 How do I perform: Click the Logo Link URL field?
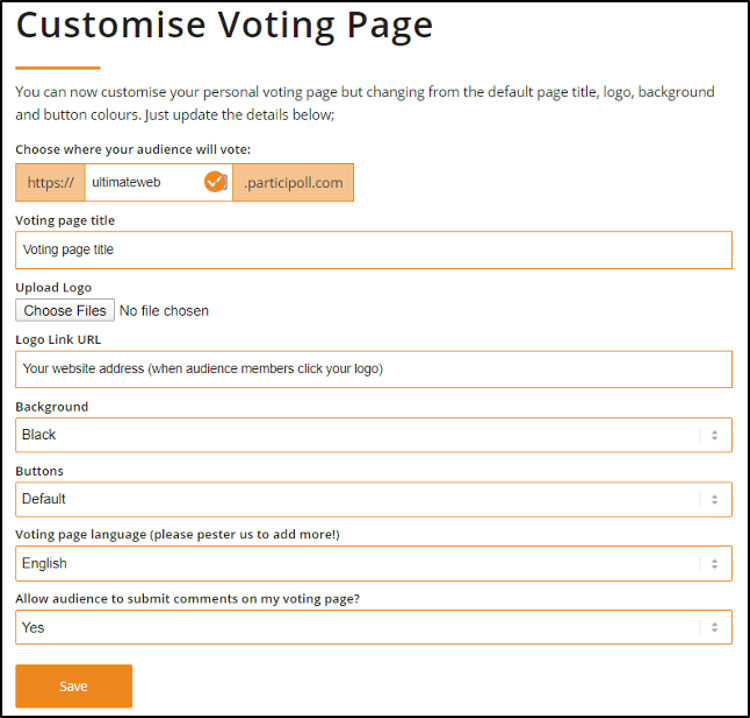pyautogui.click(x=374, y=369)
